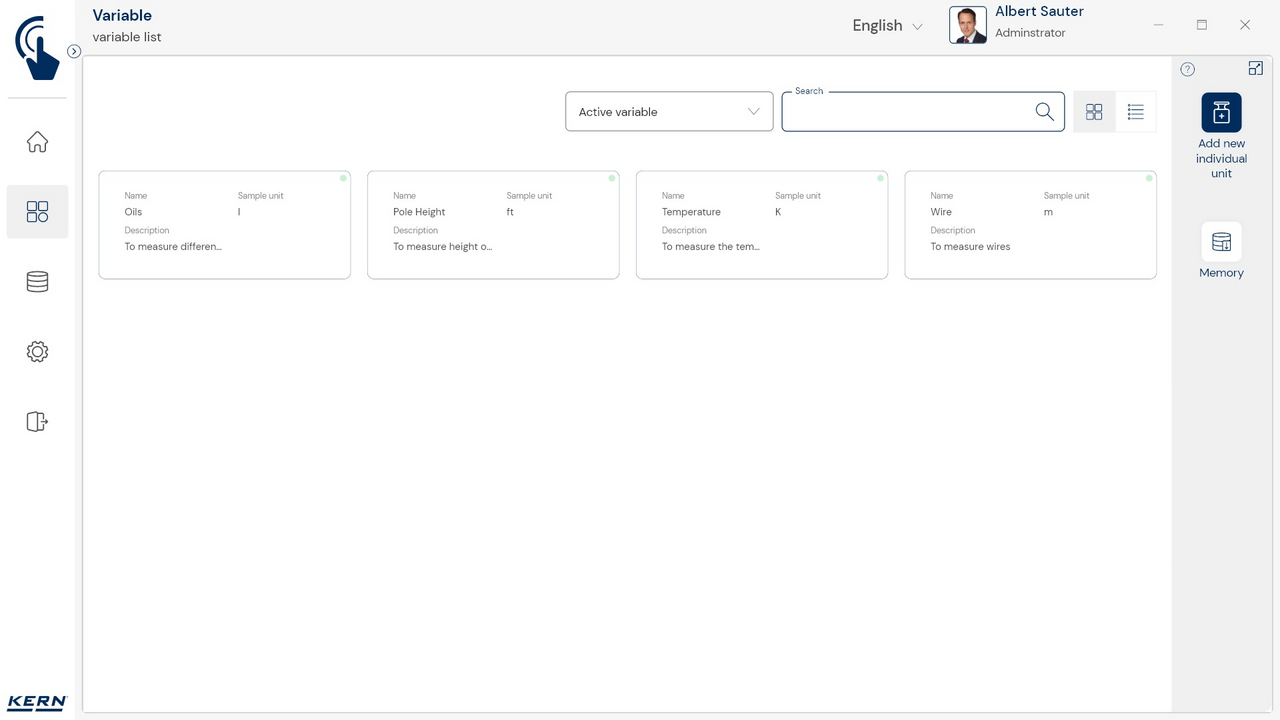Image resolution: width=1280 pixels, height=720 pixels.
Task: Expand the sidebar with arrow button
Action: click(x=74, y=51)
